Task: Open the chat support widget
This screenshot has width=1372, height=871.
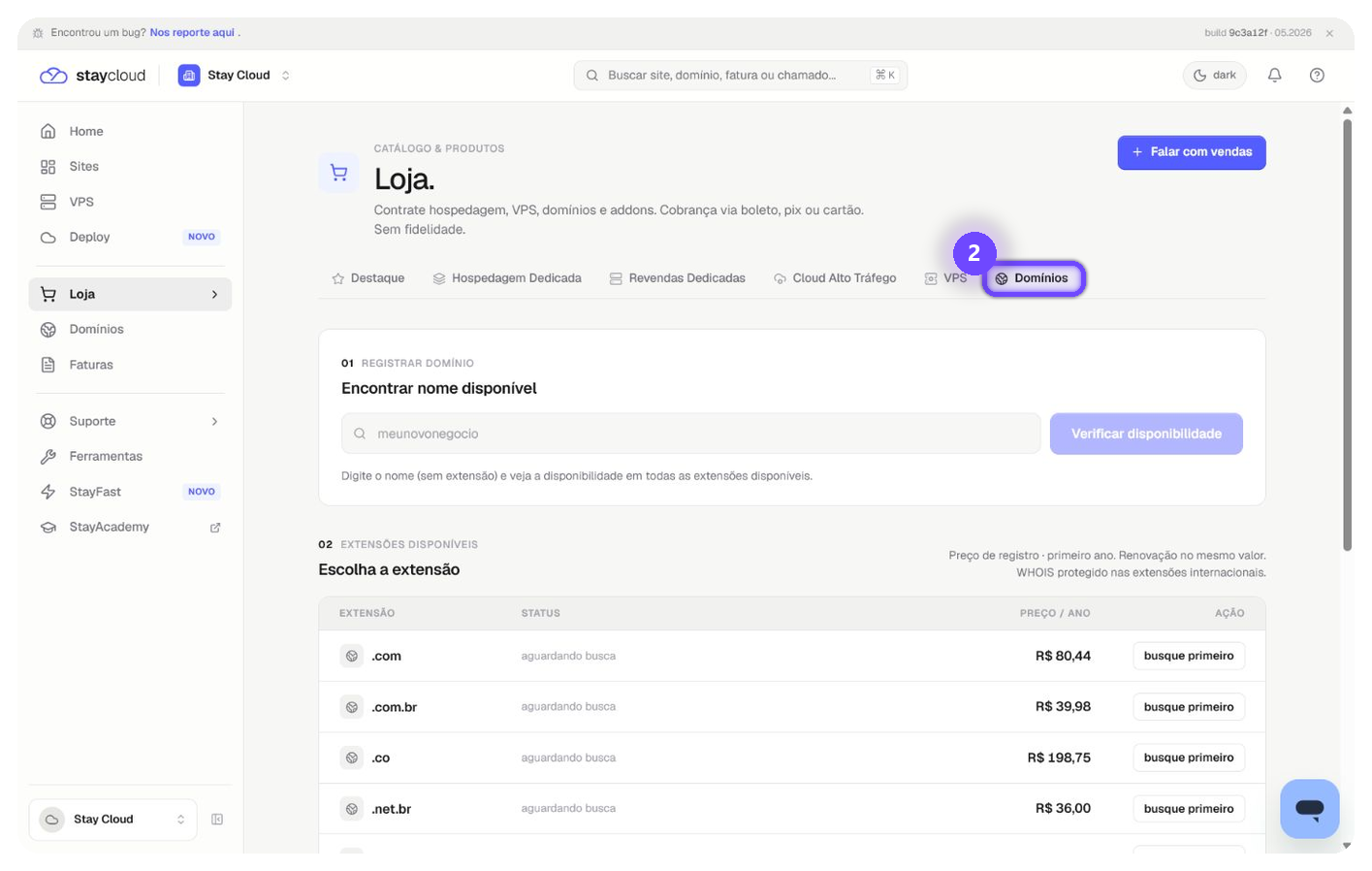Action: (1309, 809)
